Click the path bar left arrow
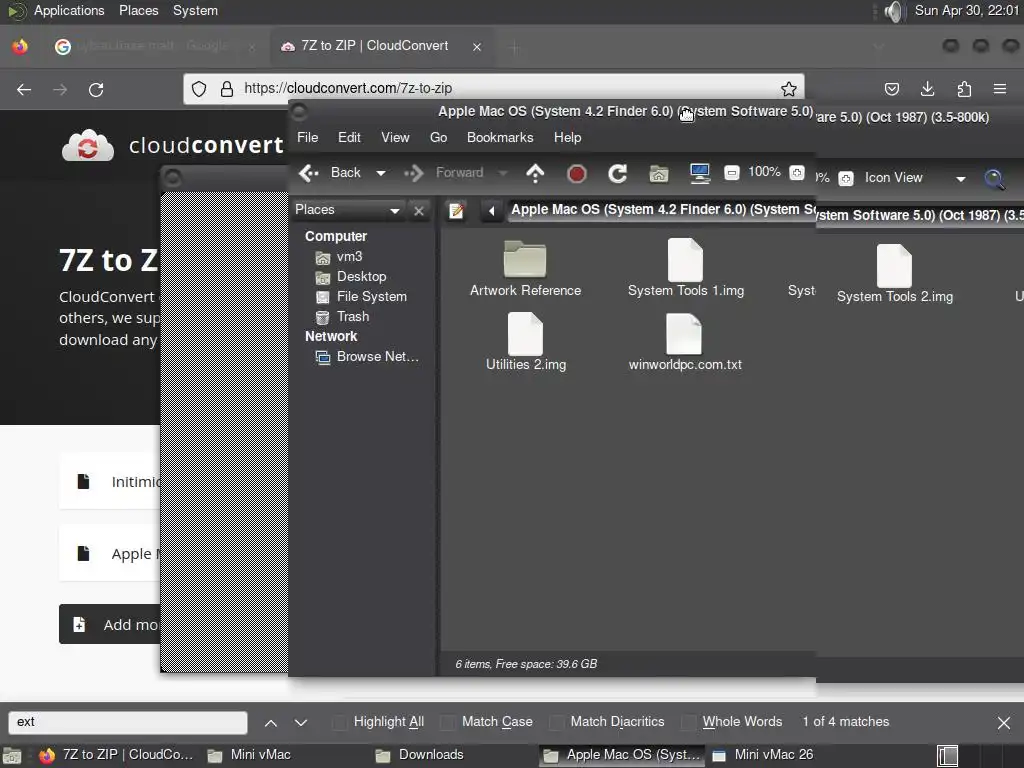This screenshot has width=1024, height=768. tap(491, 210)
